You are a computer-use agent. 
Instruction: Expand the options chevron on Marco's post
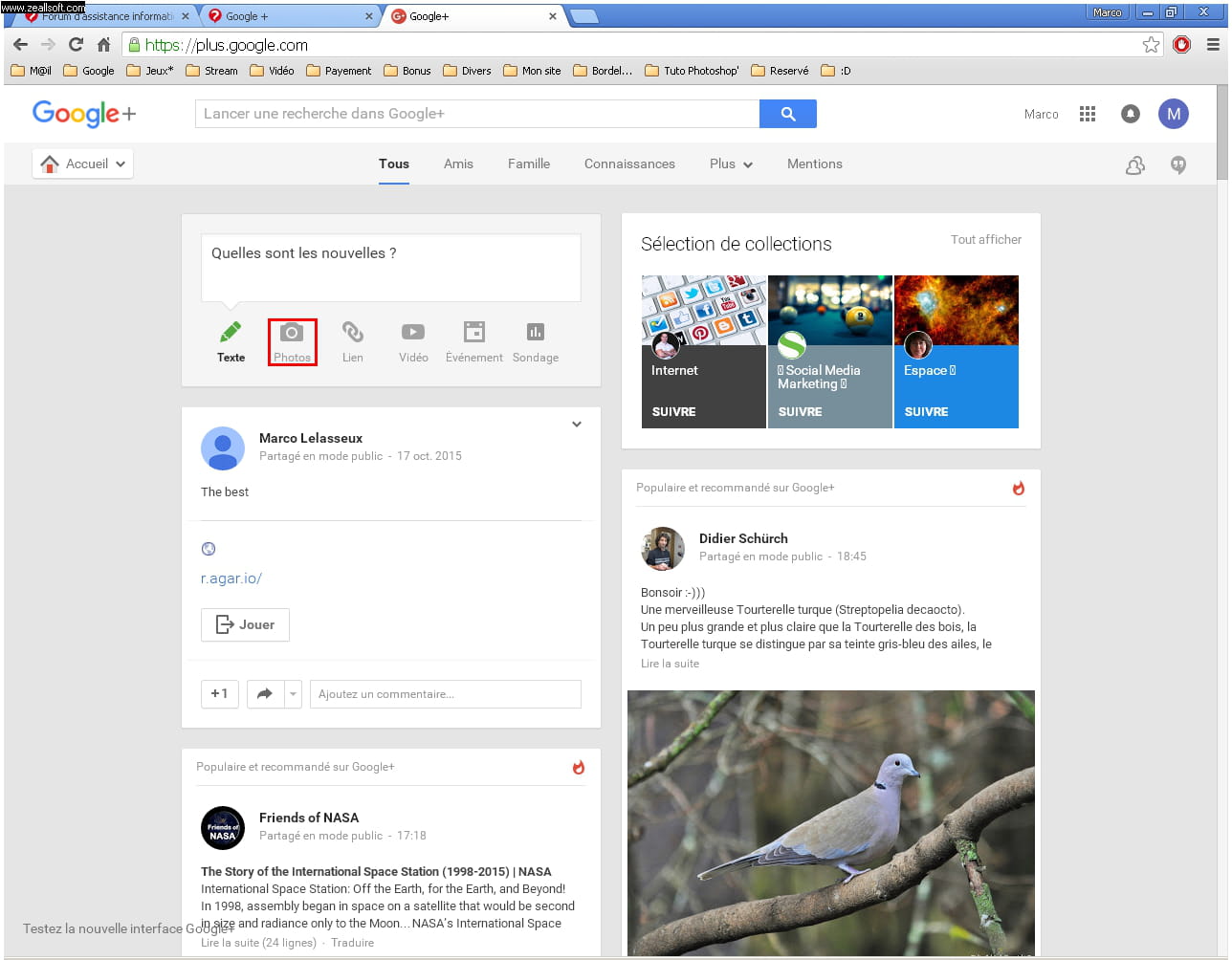pyautogui.click(x=577, y=425)
